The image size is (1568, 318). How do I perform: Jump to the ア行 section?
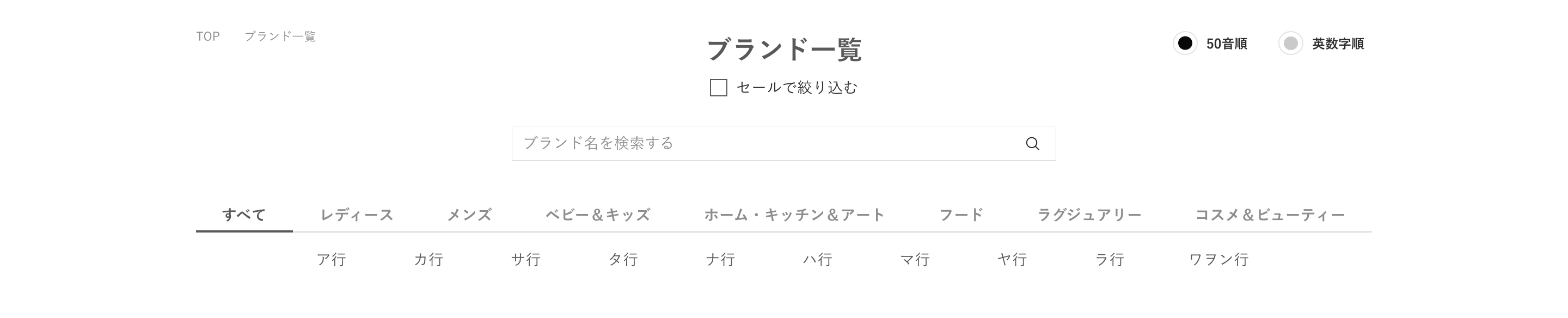pos(332,260)
